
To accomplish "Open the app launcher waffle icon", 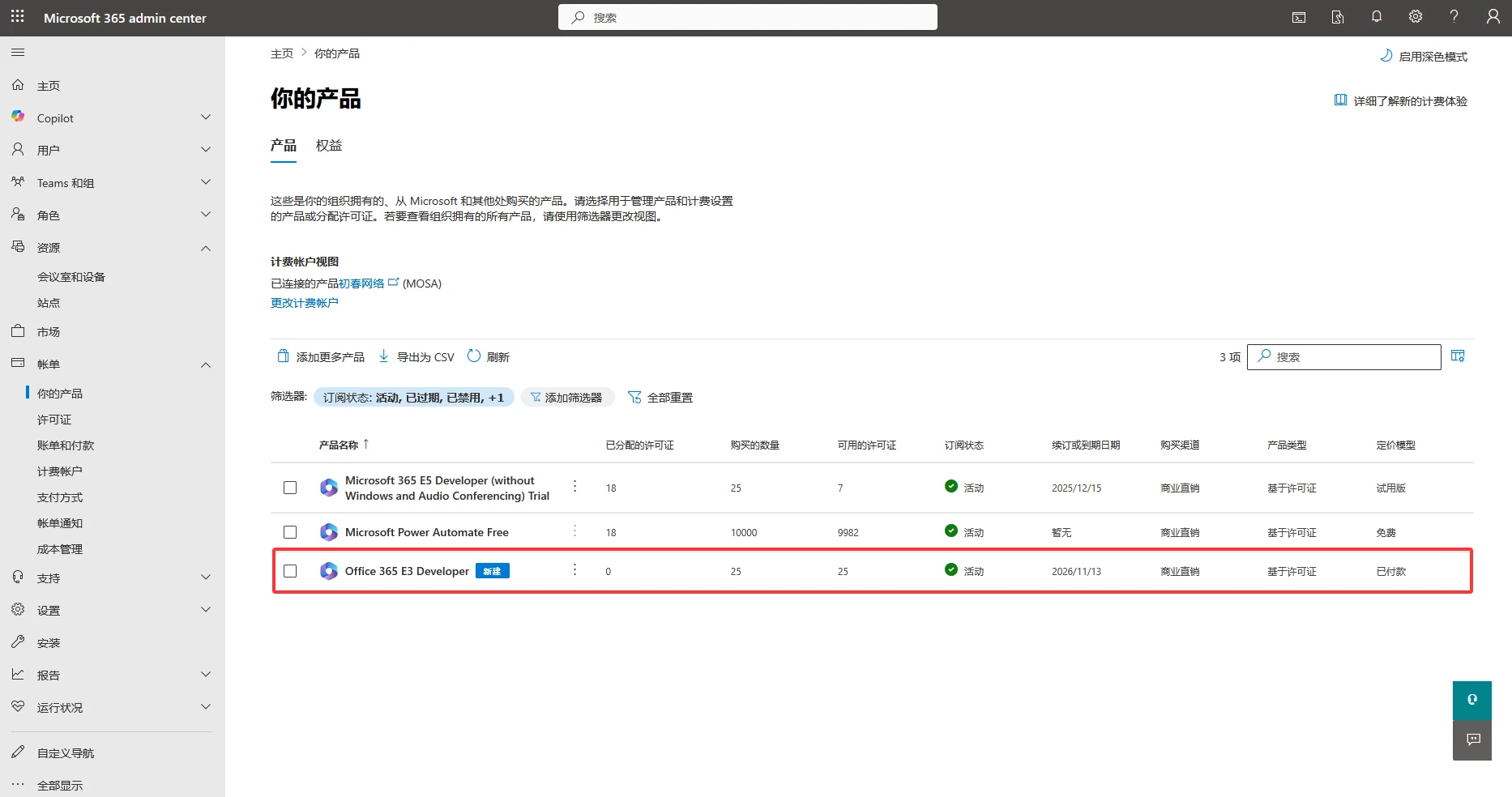I will (17, 17).
